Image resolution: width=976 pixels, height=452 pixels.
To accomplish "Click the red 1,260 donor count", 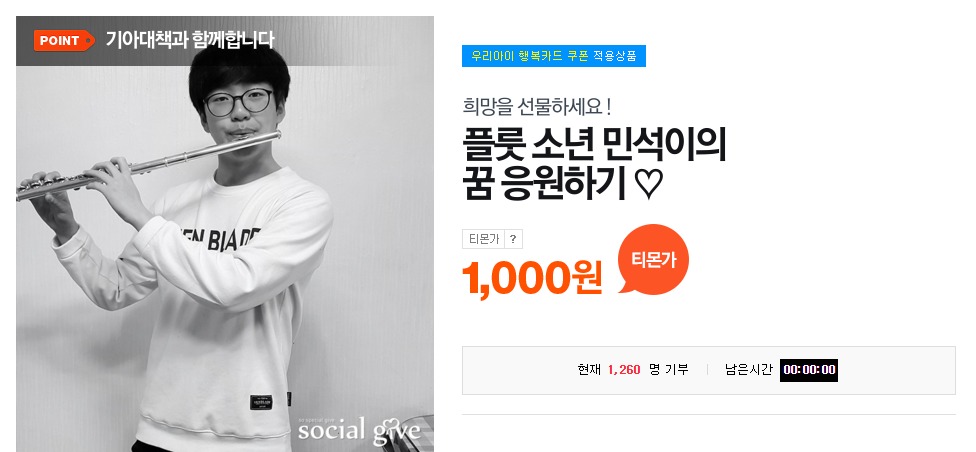I will [624, 370].
